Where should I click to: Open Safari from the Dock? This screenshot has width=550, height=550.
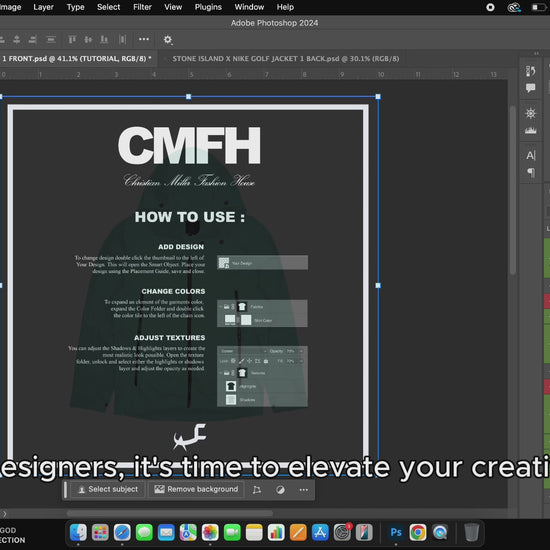(122, 532)
